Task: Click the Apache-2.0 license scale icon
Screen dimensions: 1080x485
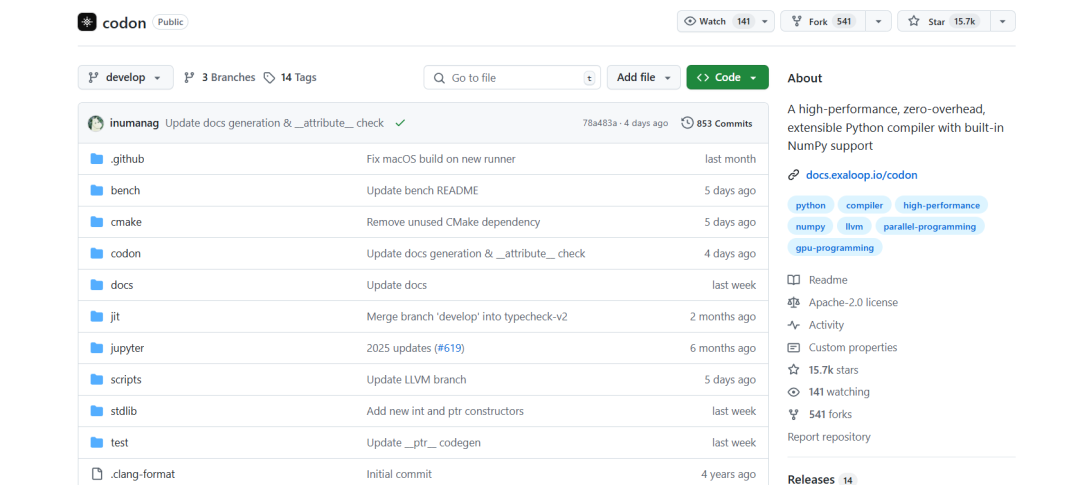Action: coord(794,302)
